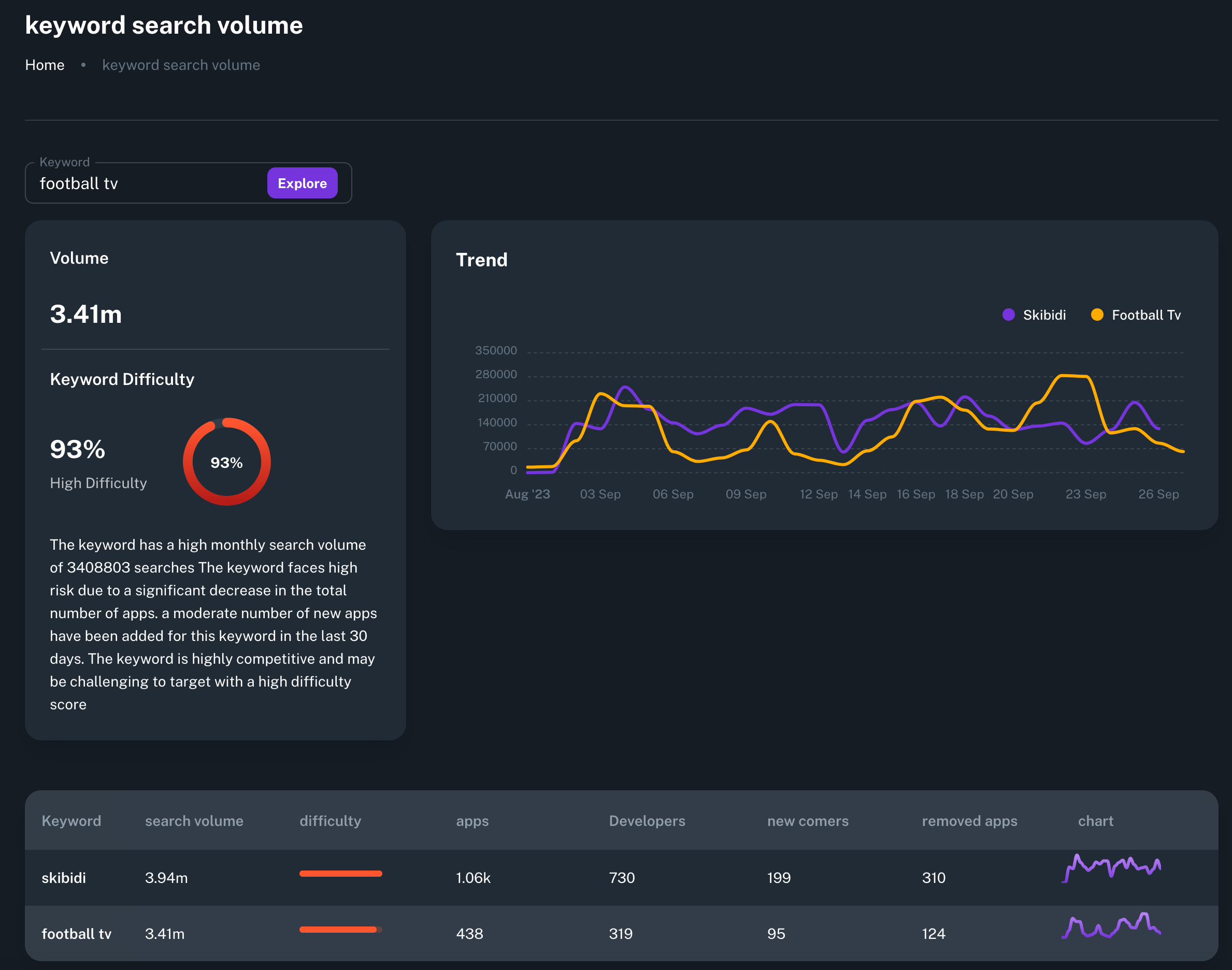The width and height of the screenshot is (1232, 970).
Task: Click the purple Skibidi legend dot
Action: click(x=1008, y=315)
